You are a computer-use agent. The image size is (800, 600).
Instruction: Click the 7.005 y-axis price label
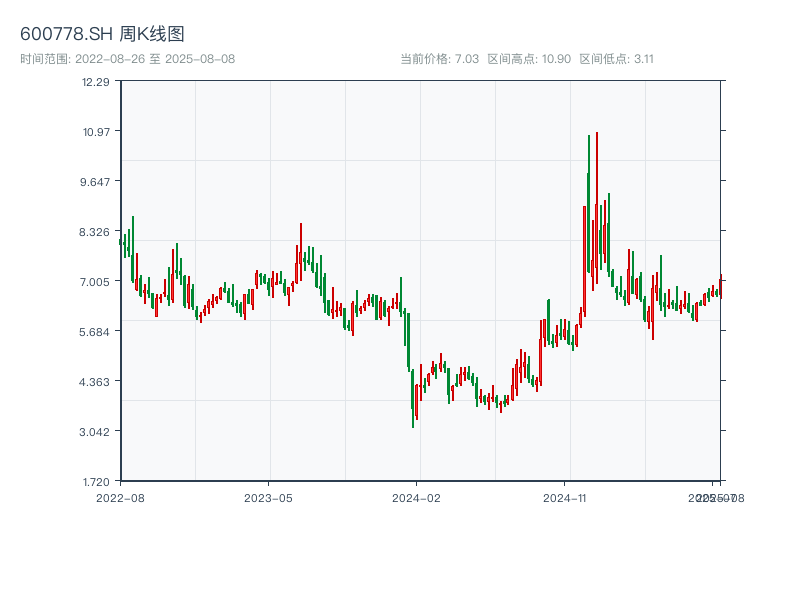point(96,282)
